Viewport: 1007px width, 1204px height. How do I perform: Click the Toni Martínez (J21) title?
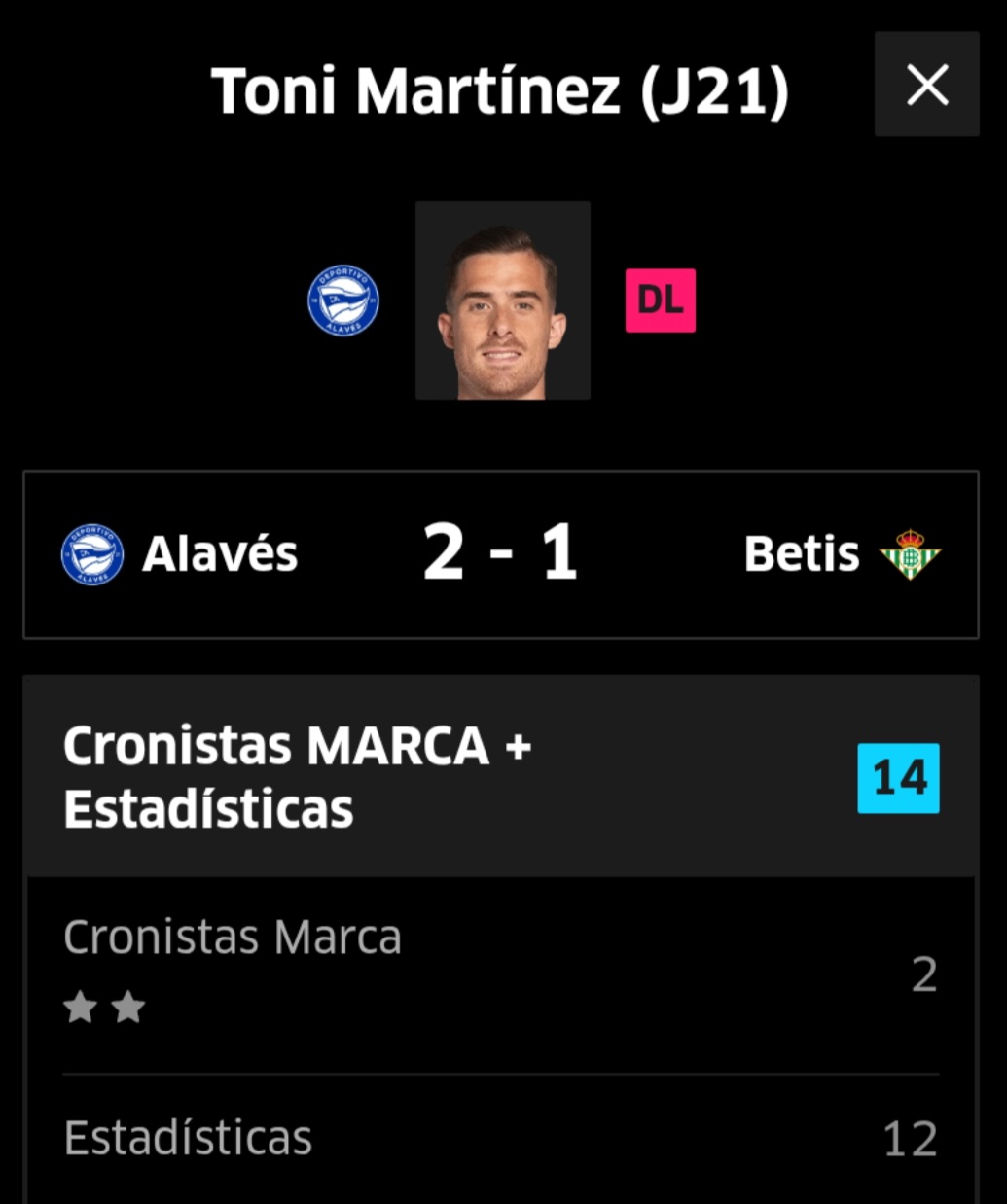tap(499, 91)
